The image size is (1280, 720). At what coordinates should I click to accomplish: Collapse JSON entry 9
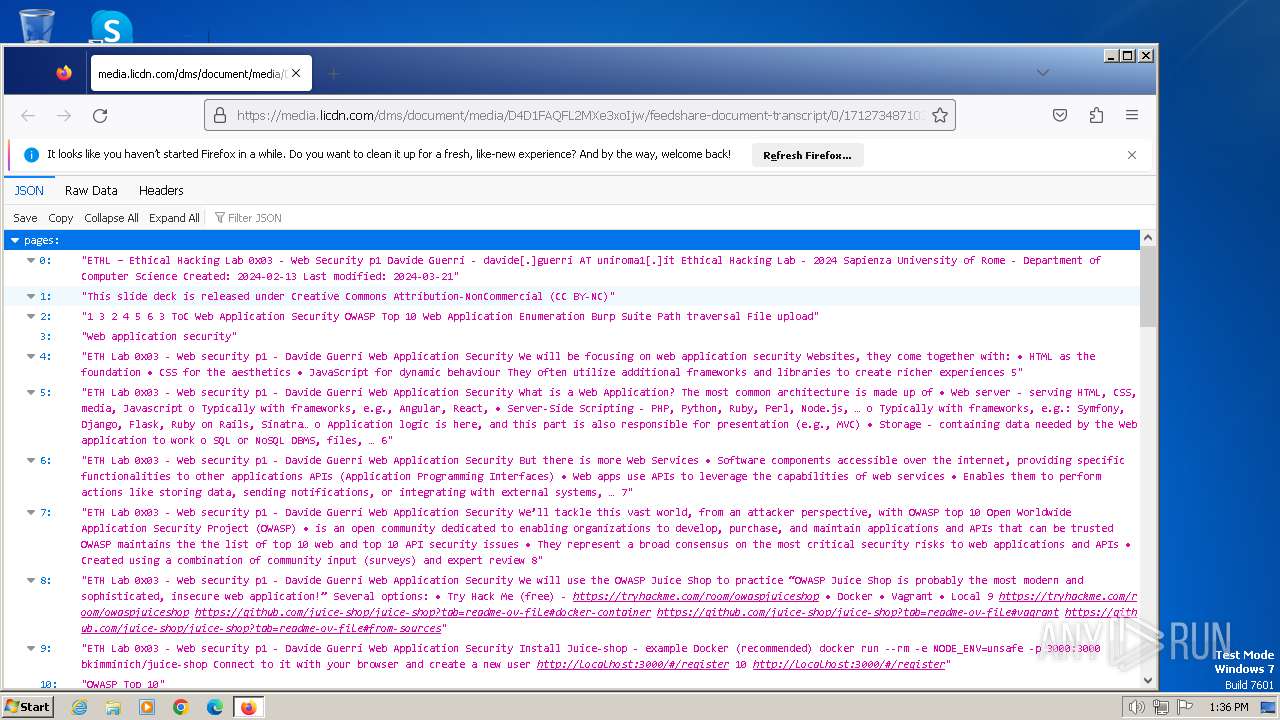31,648
